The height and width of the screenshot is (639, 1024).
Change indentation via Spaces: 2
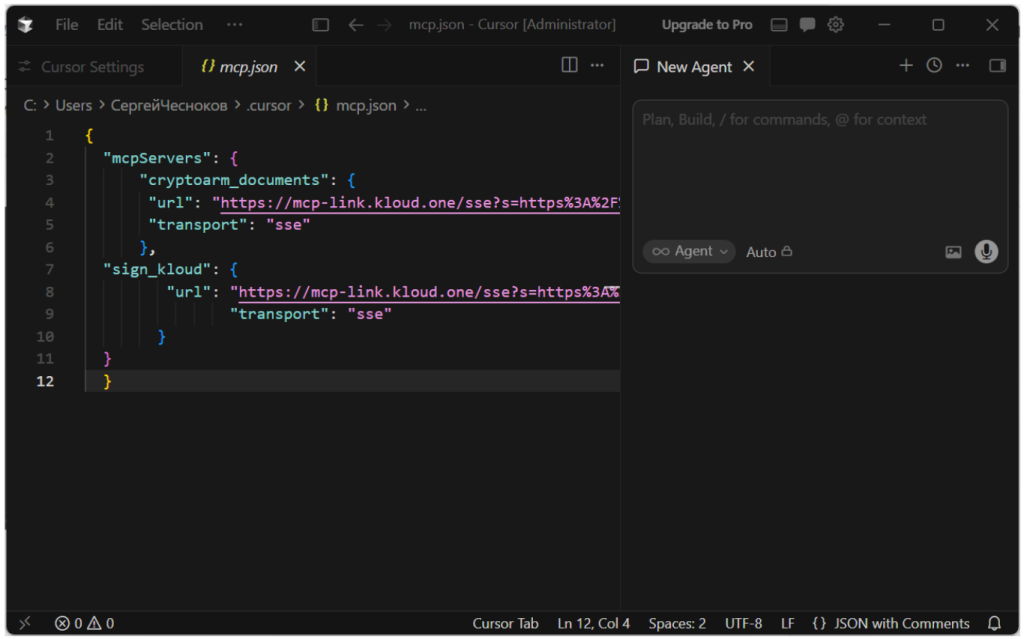[677, 623]
